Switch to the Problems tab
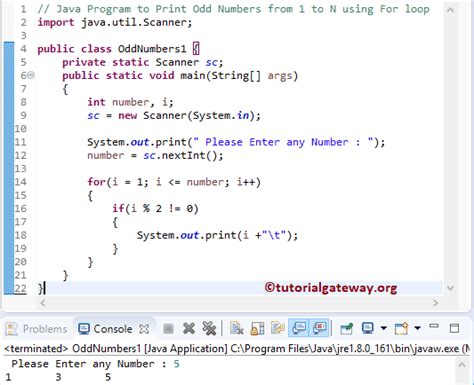The width and height of the screenshot is (474, 385). click(x=36, y=329)
